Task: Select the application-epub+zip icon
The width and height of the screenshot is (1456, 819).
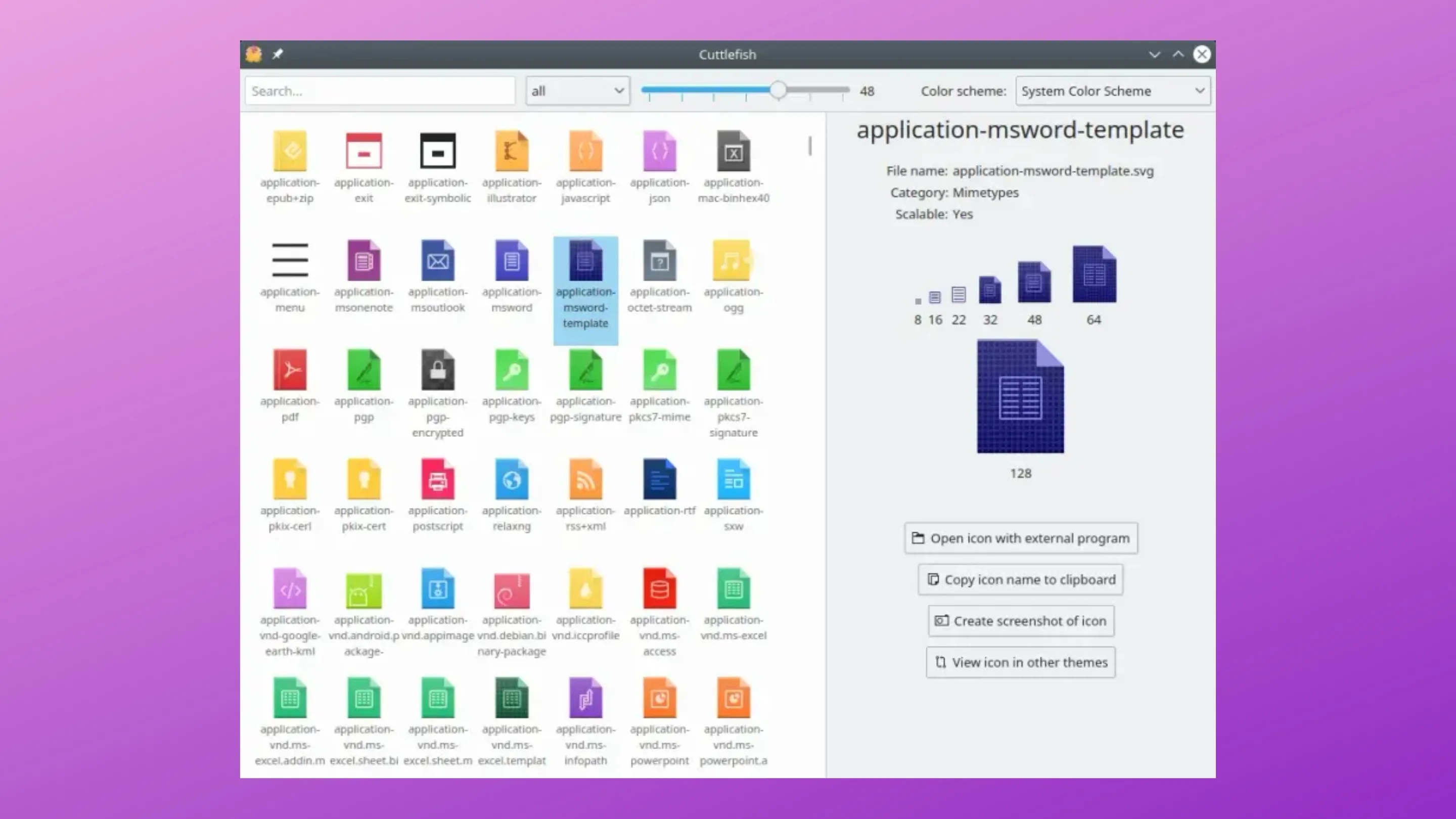Action: (290, 151)
